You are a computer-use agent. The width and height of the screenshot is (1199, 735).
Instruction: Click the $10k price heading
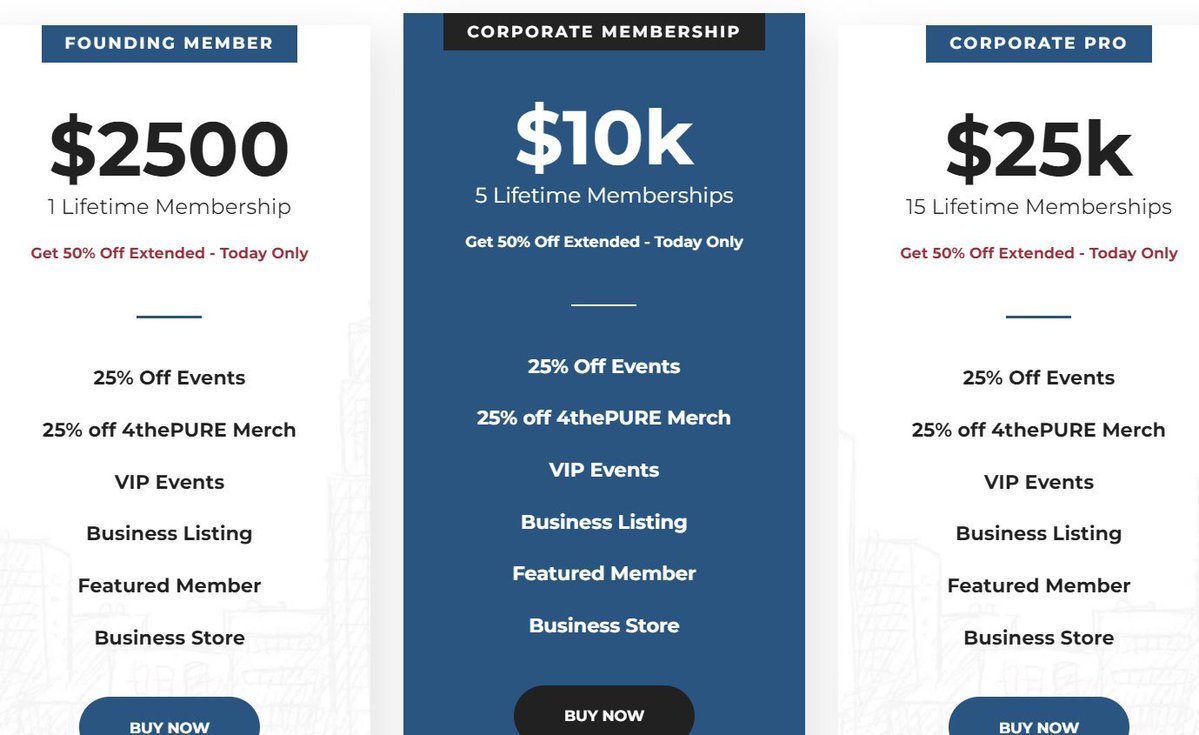pos(603,138)
